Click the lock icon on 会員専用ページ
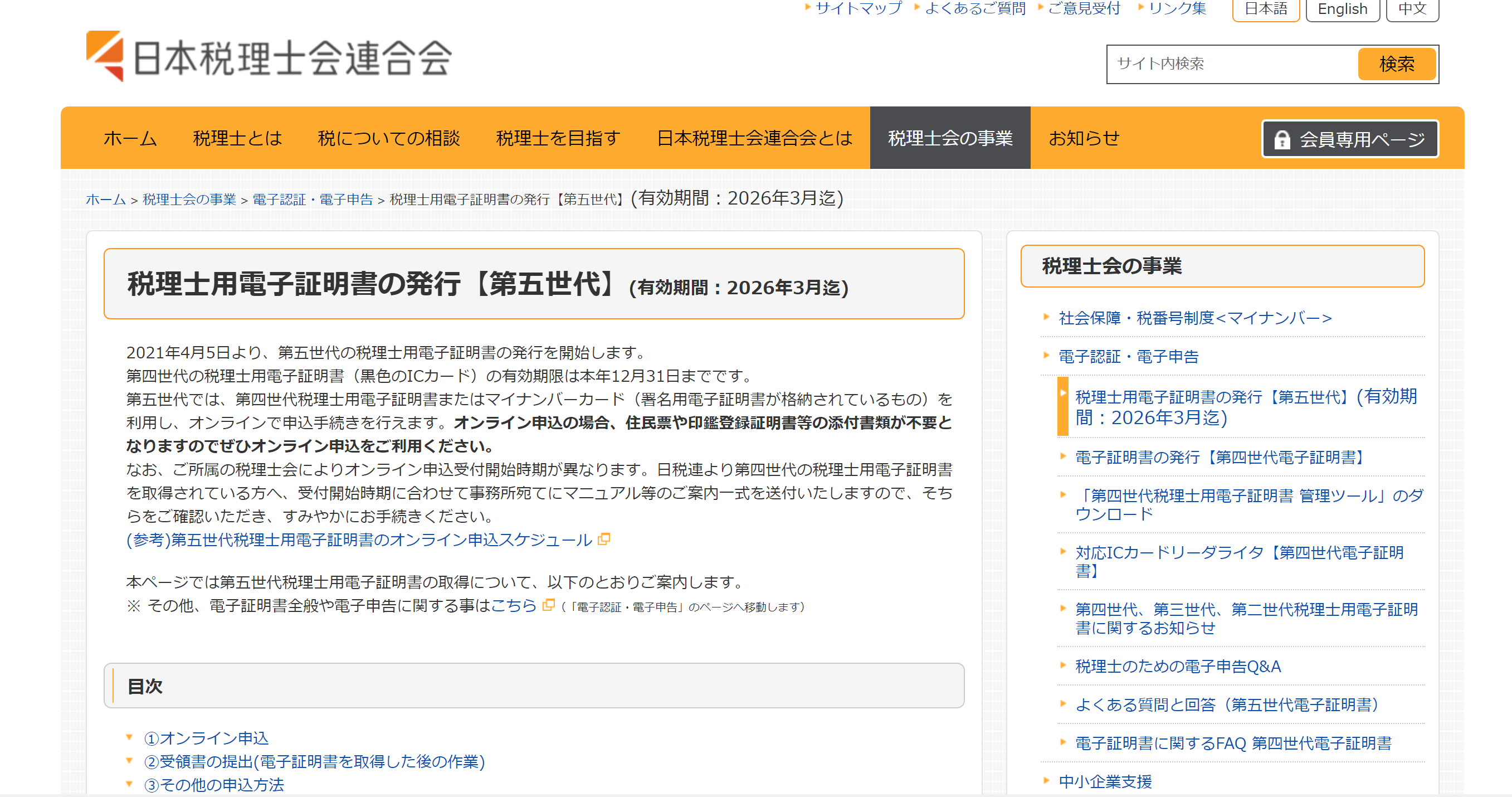This screenshot has height=797, width=1512. click(x=1282, y=140)
